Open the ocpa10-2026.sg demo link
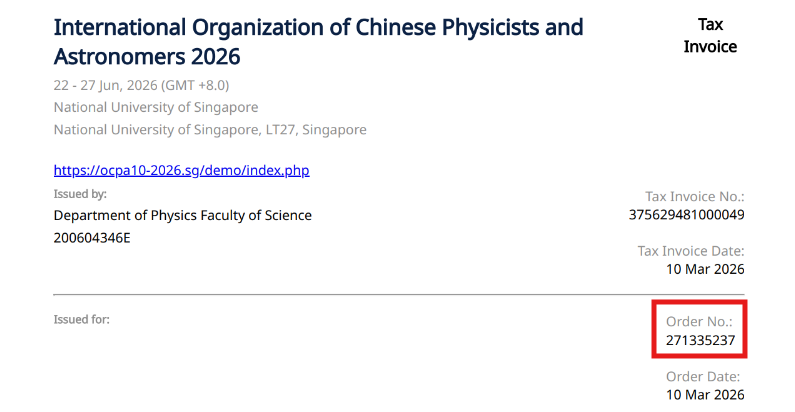This screenshot has height=412, width=795. [x=181, y=170]
